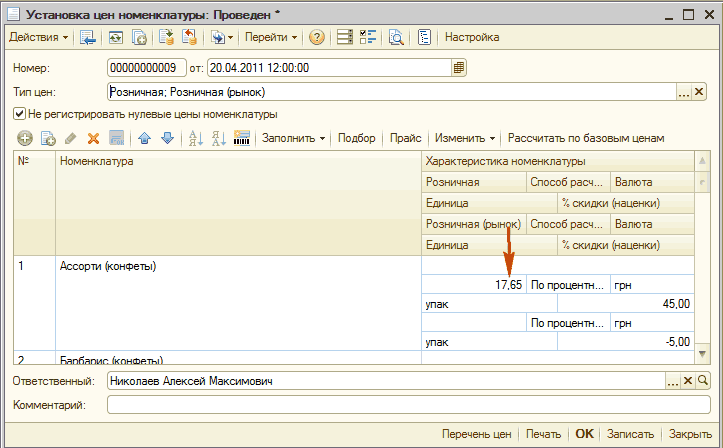Select the discount cell -5,00

[626, 342]
